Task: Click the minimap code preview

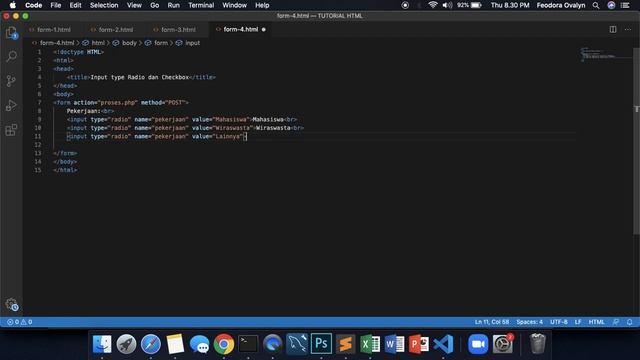Action: (x=598, y=55)
